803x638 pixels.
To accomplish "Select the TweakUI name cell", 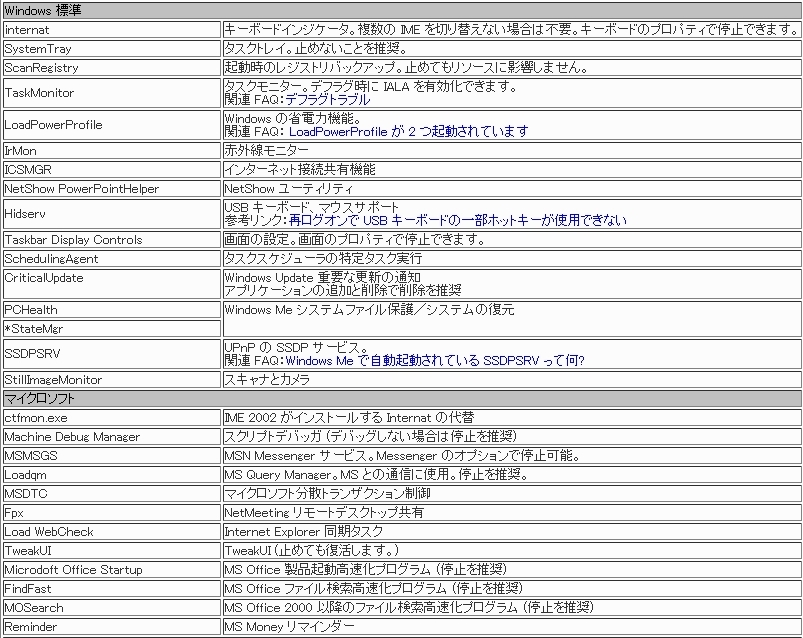I will [112, 550].
